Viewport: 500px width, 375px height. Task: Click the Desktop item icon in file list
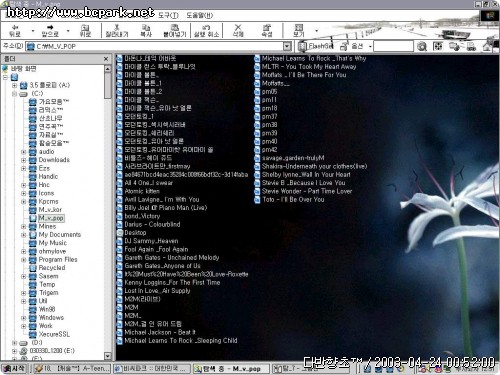coord(120,233)
